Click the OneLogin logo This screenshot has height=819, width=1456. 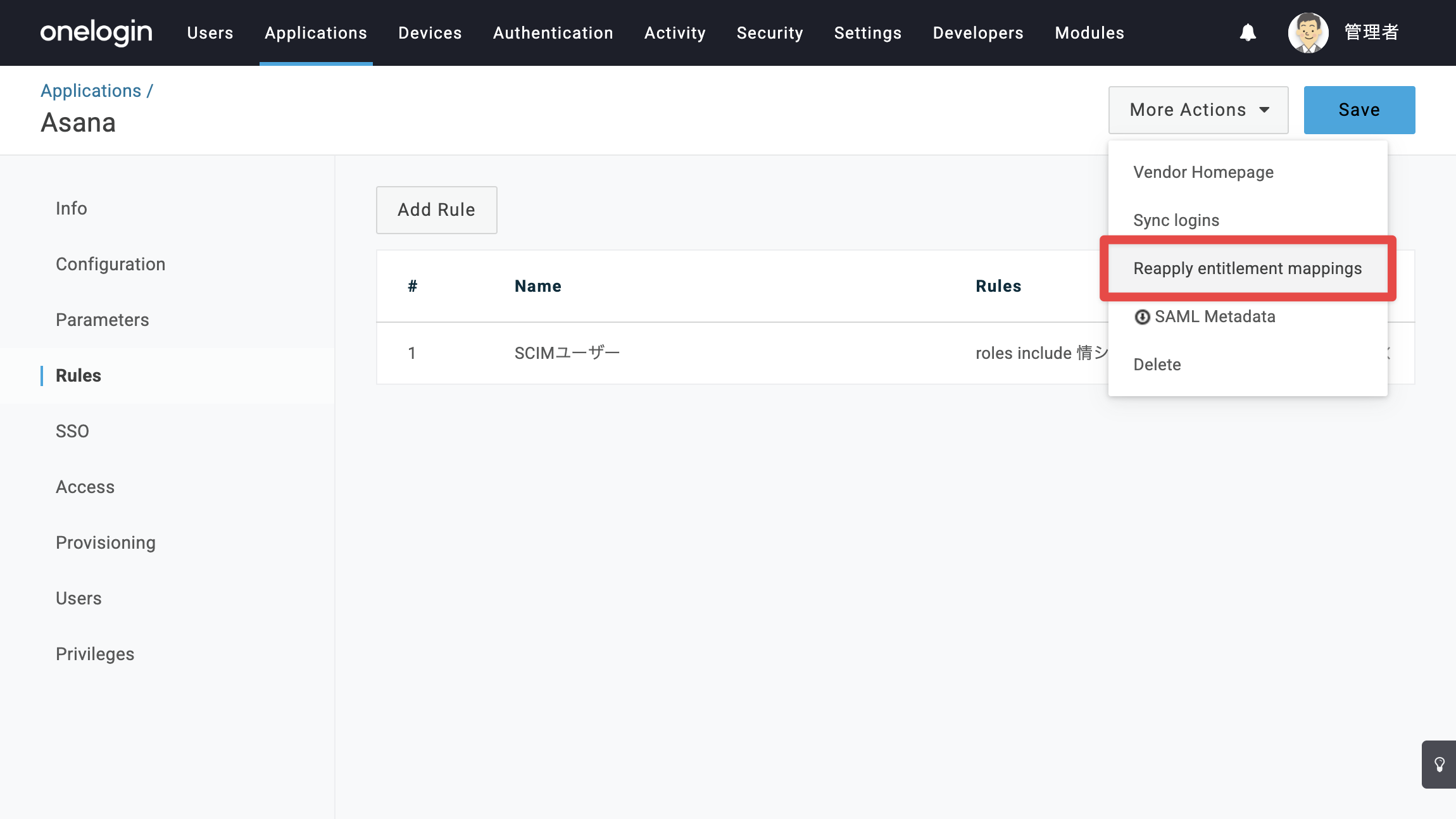pyautogui.click(x=96, y=32)
